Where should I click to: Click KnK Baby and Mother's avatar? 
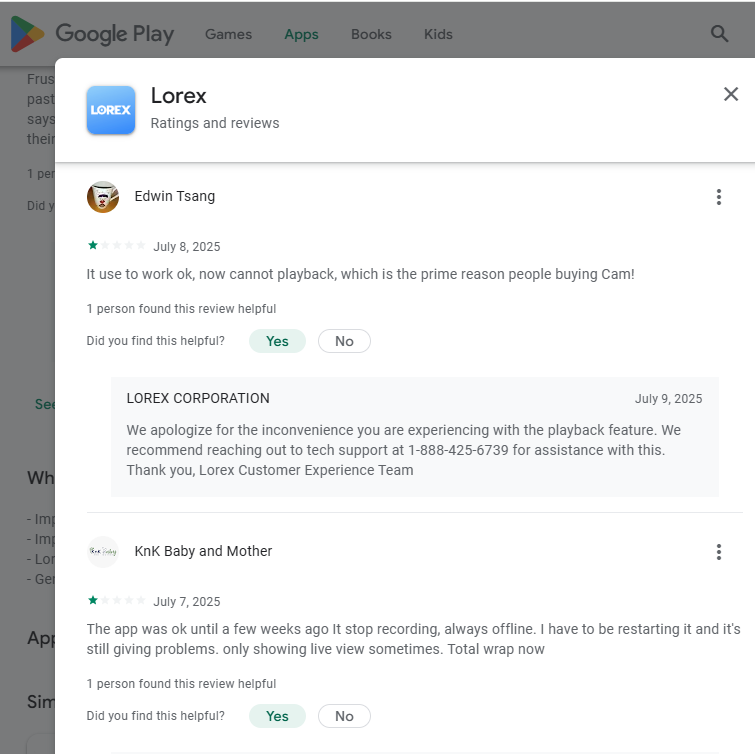pos(103,552)
